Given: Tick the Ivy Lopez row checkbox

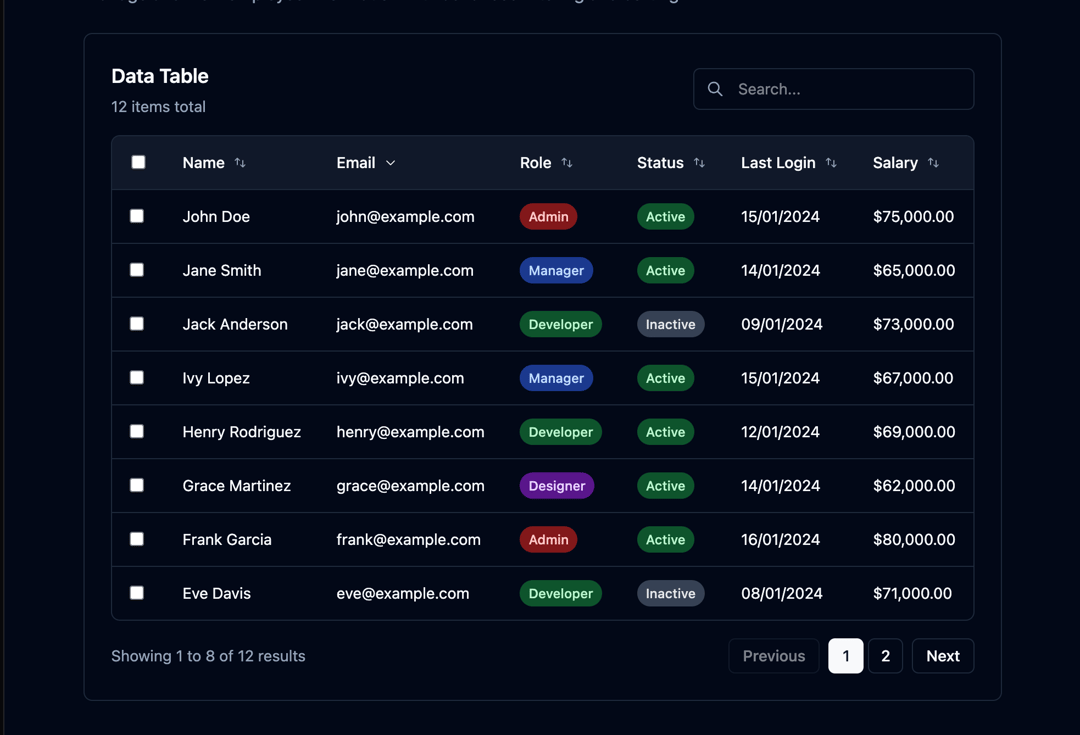Looking at the screenshot, I should click(137, 377).
